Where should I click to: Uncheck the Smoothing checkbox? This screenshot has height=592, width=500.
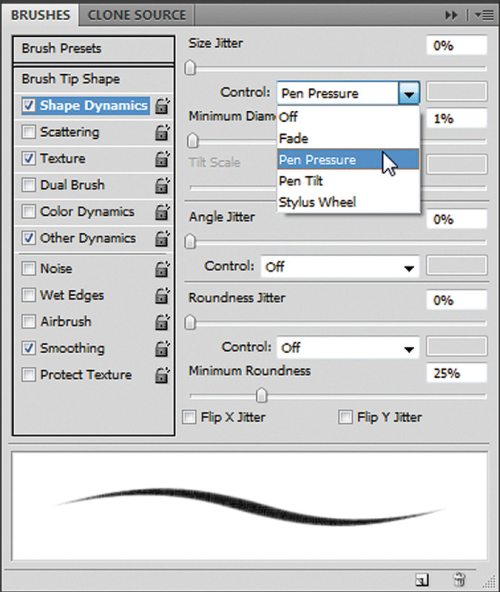(29, 348)
